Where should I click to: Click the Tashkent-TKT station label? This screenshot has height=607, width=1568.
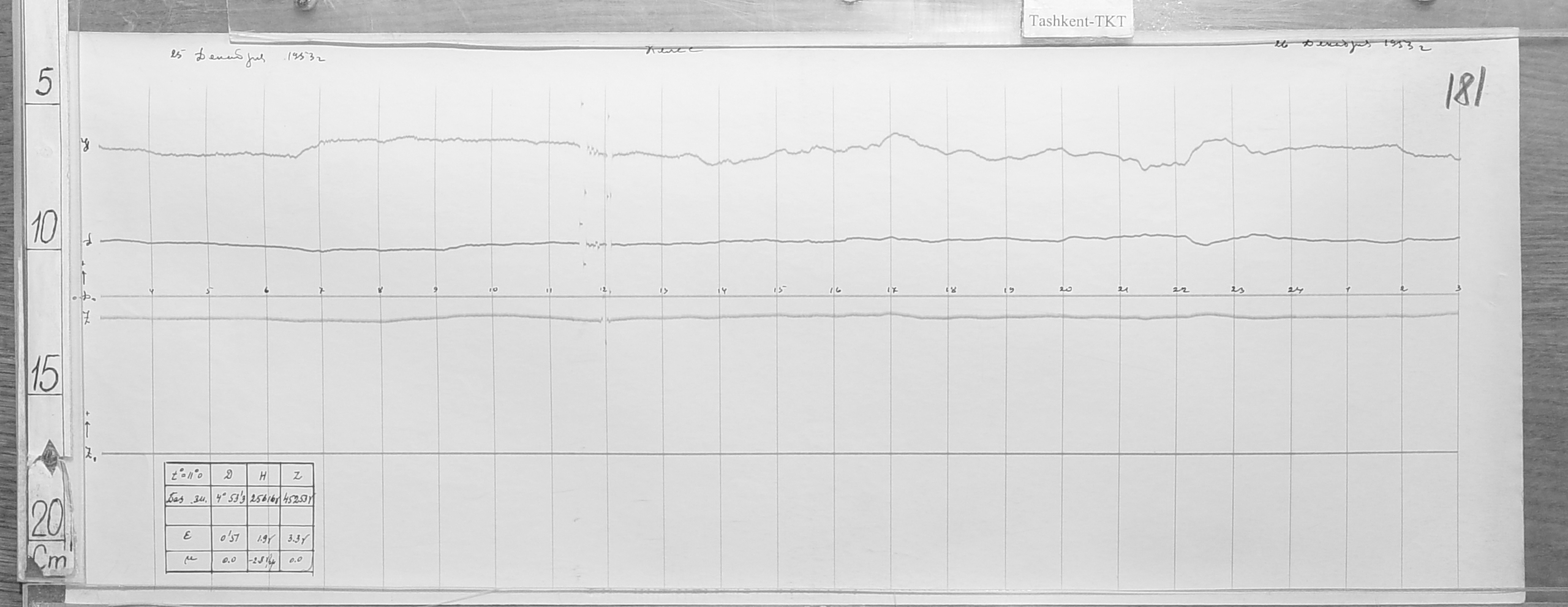pyautogui.click(x=1077, y=21)
